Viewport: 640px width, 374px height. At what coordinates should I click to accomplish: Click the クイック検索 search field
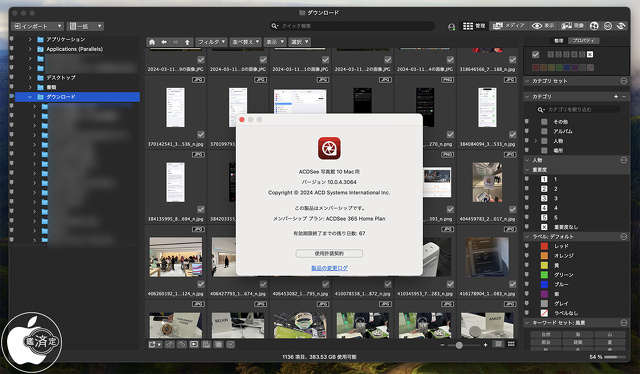click(352, 26)
